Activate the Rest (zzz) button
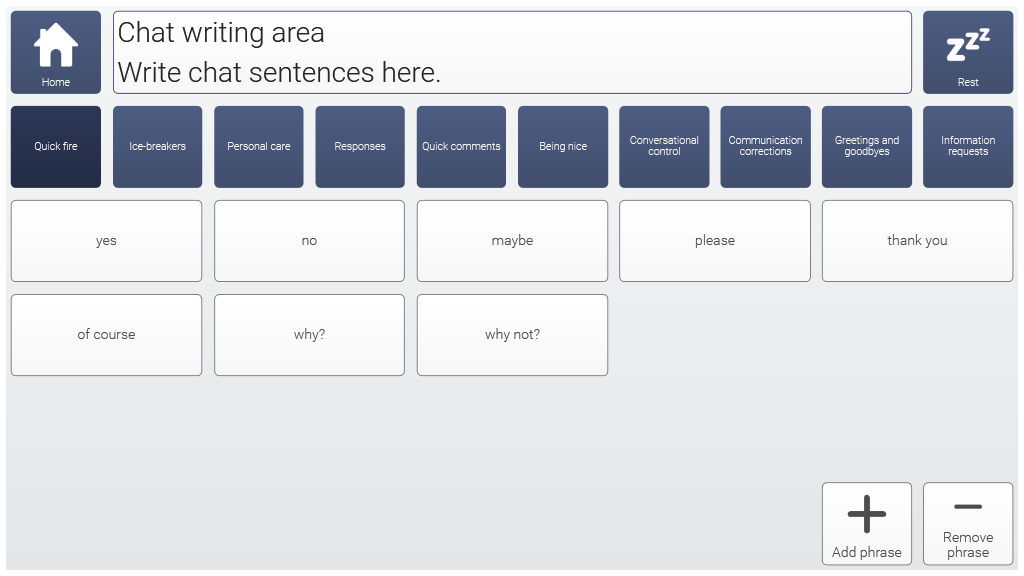1024x576 pixels. (967, 52)
